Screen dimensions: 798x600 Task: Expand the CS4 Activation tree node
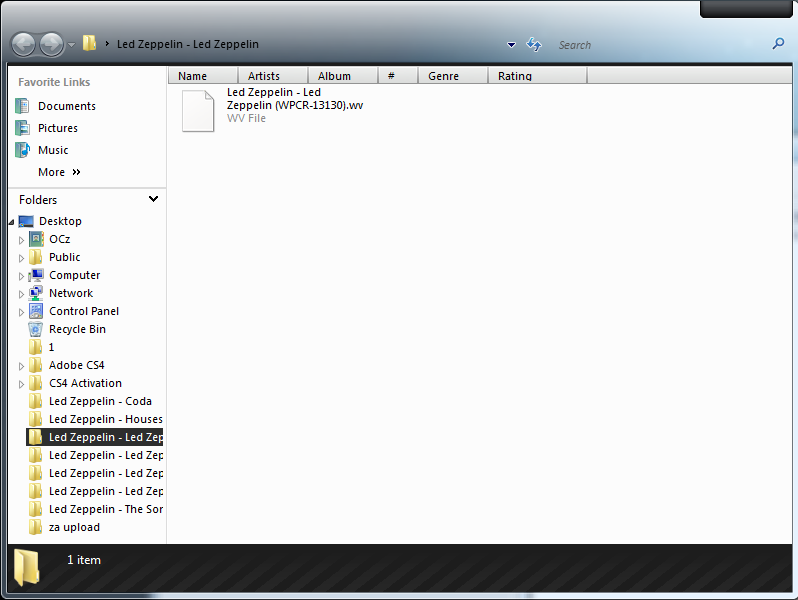point(21,384)
